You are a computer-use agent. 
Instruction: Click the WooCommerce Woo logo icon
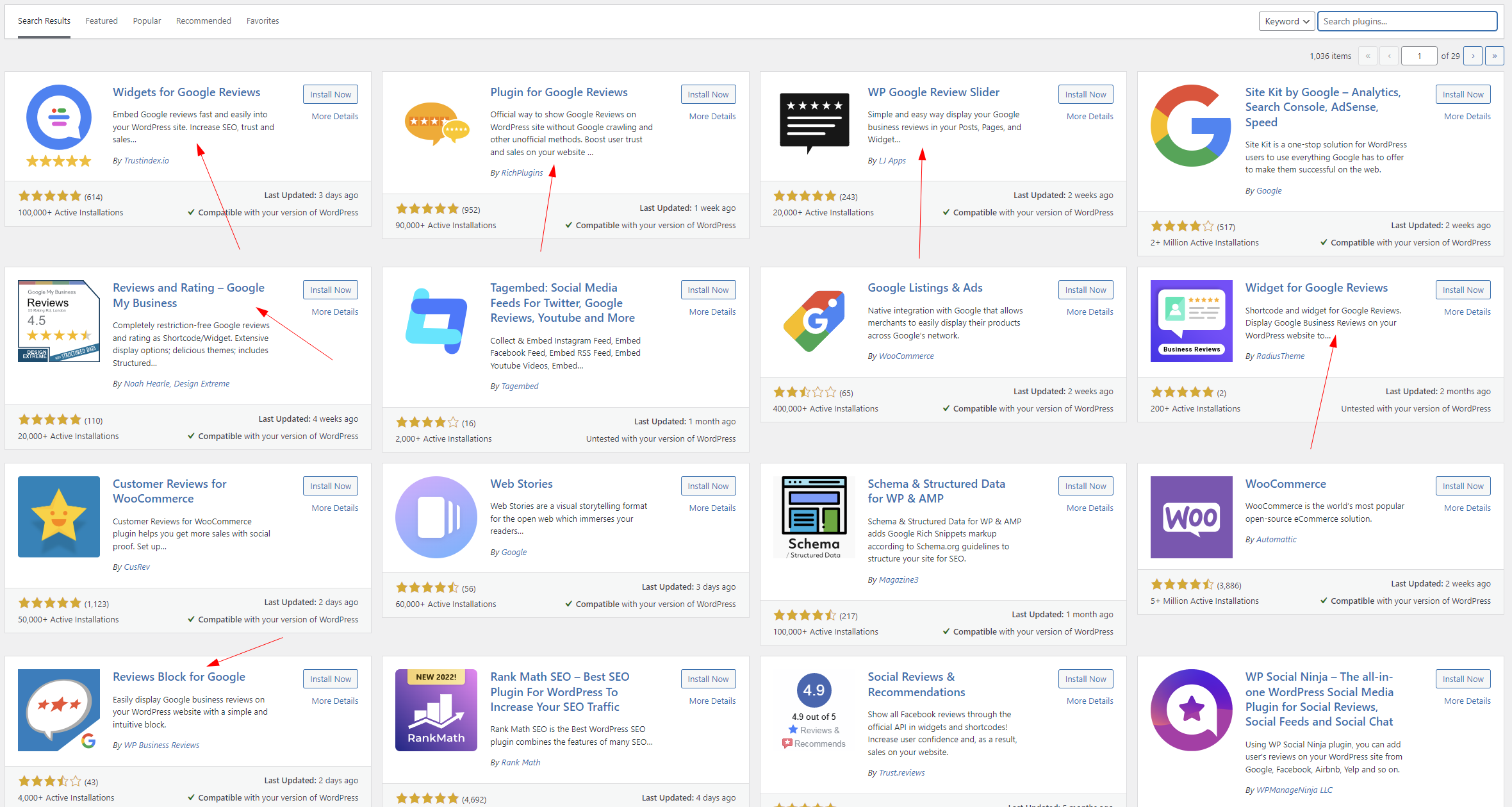(x=1191, y=517)
